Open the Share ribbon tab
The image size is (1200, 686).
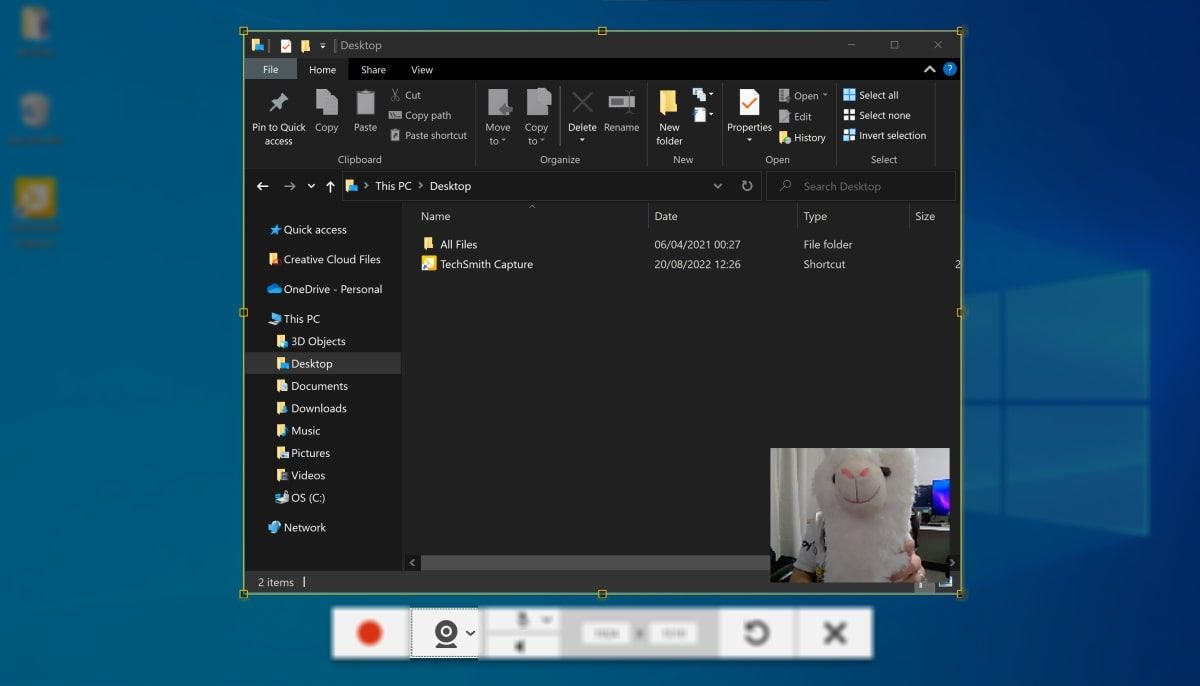coord(373,70)
